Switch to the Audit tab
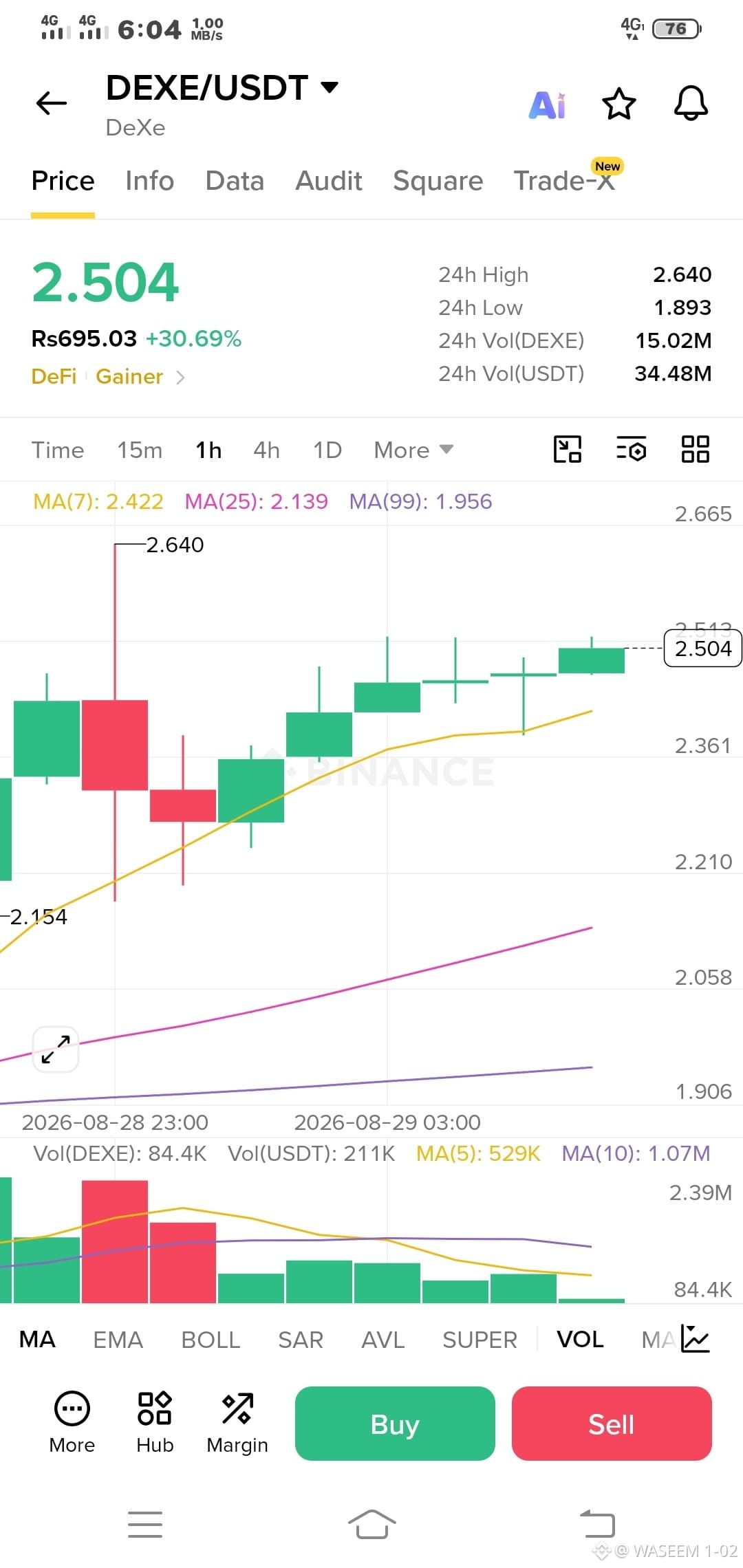 [x=328, y=181]
